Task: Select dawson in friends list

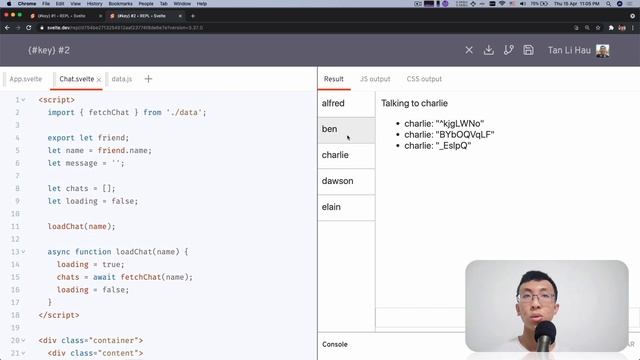Action: (x=346, y=182)
